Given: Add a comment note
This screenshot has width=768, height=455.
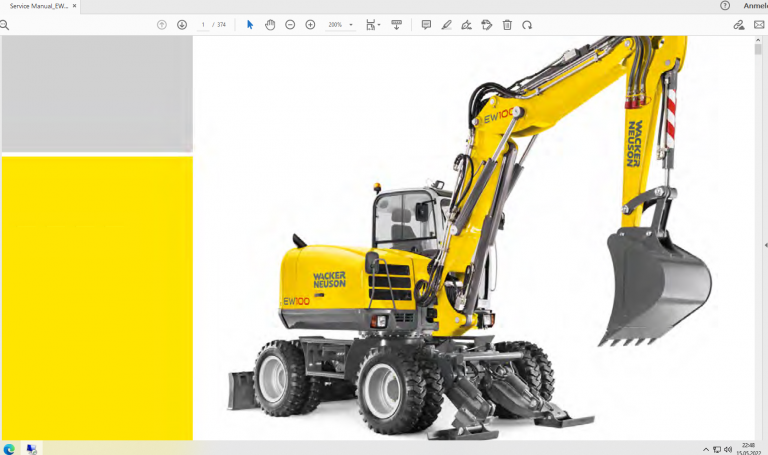Looking at the screenshot, I should pyautogui.click(x=426, y=24).
